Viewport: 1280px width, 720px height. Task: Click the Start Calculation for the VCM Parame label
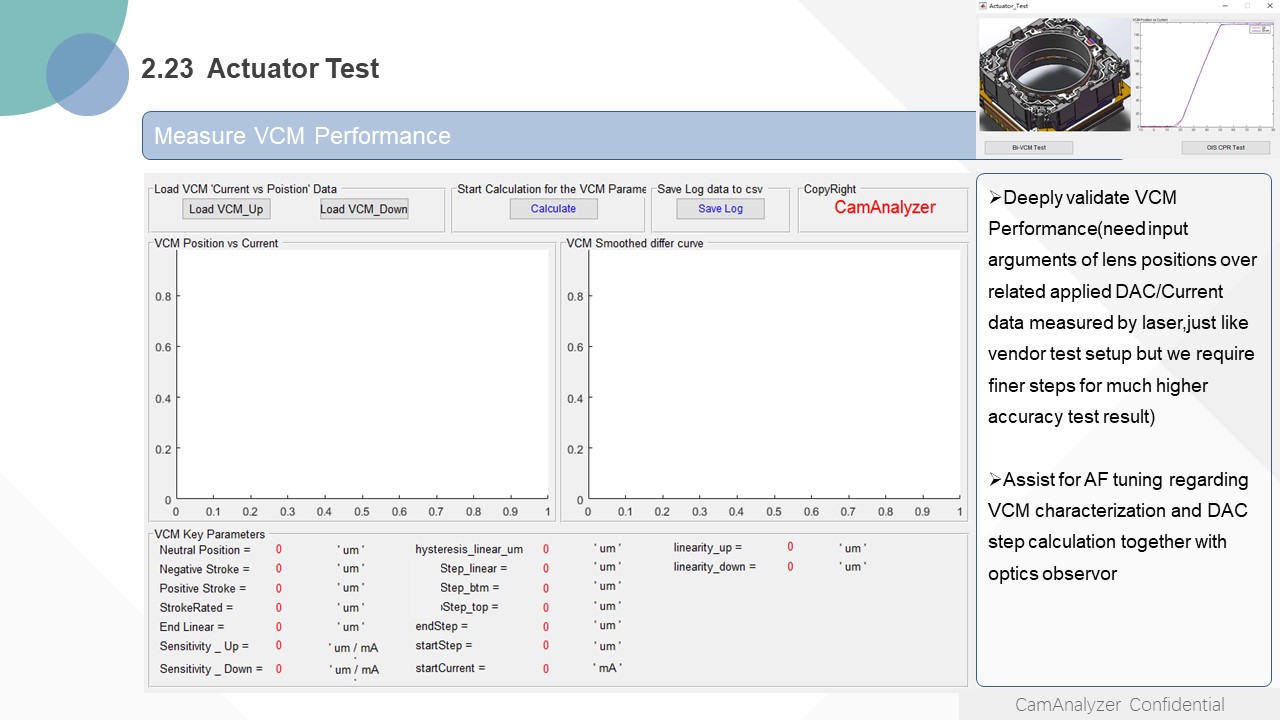(x=552, y=188)
